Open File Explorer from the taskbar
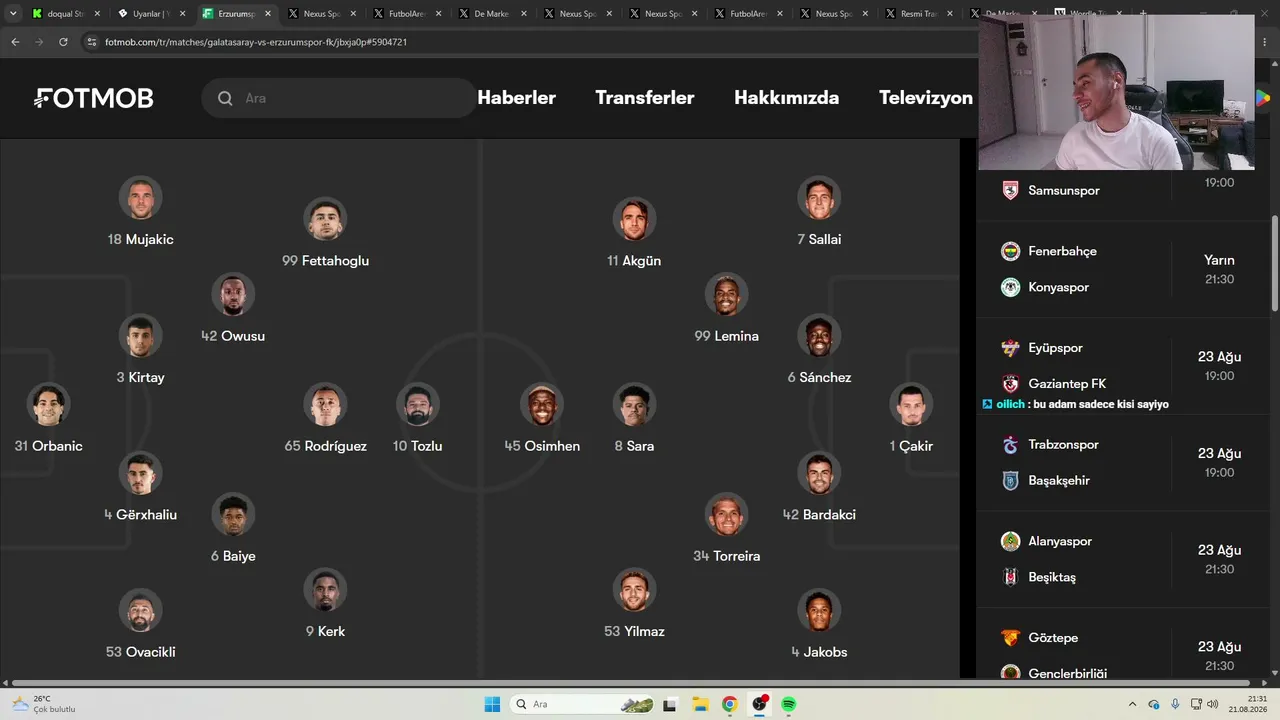 point(700,704)
